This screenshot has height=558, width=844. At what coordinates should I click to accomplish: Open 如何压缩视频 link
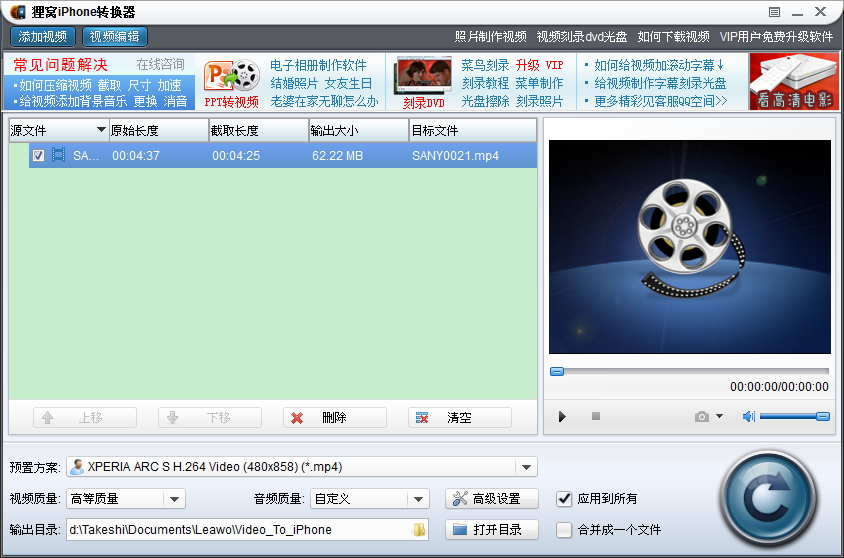click(55, 85)
